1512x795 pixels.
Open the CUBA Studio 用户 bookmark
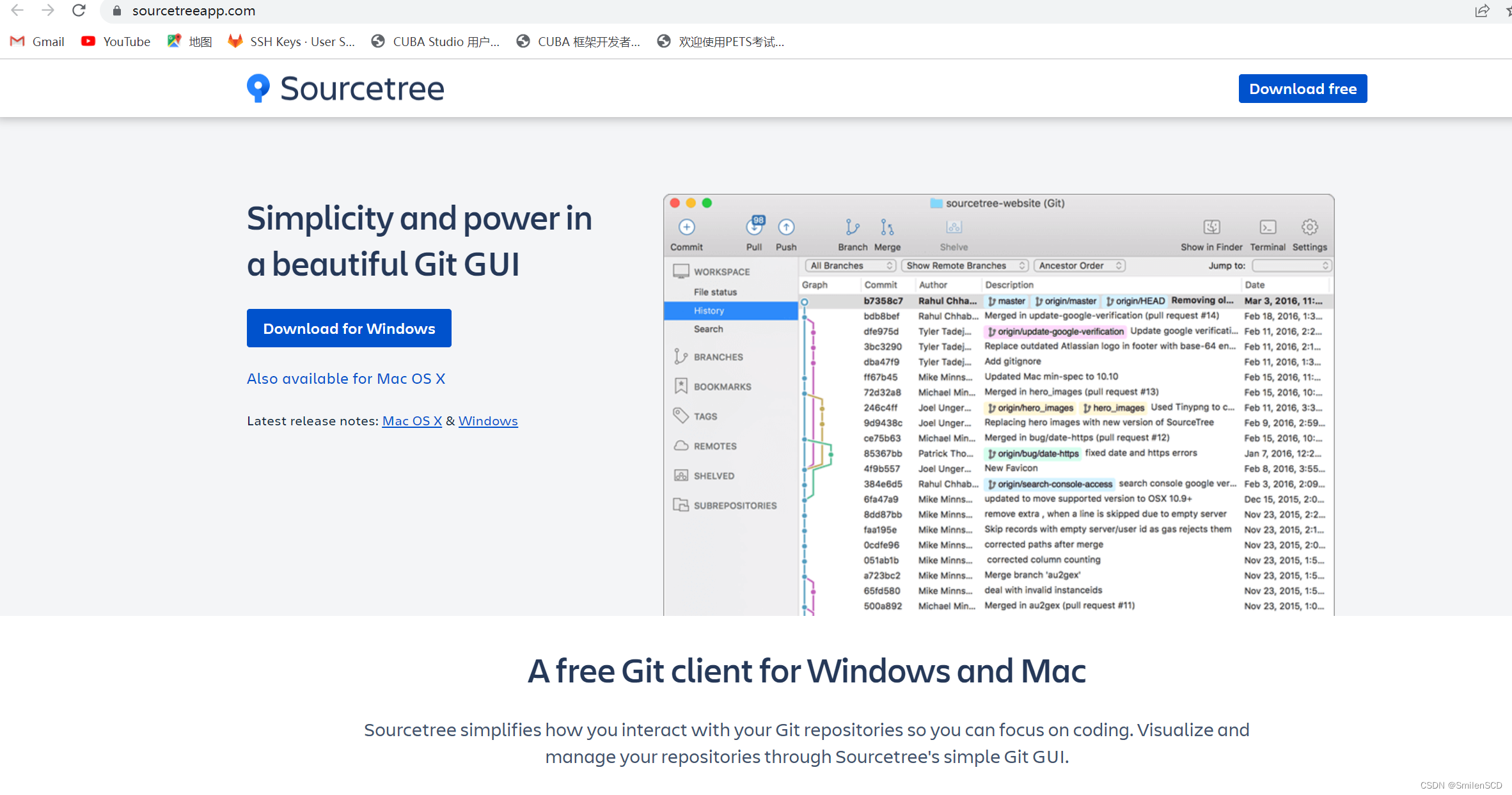coord(436,42)
